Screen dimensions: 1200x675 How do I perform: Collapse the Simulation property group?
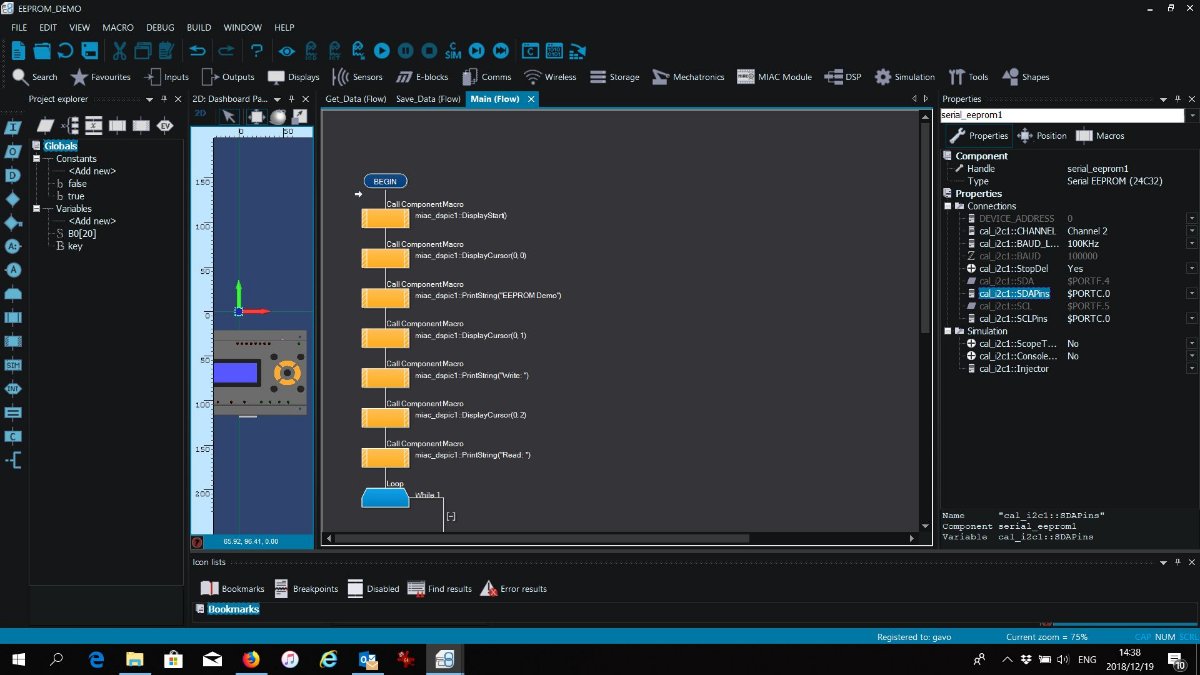[948, 331]
